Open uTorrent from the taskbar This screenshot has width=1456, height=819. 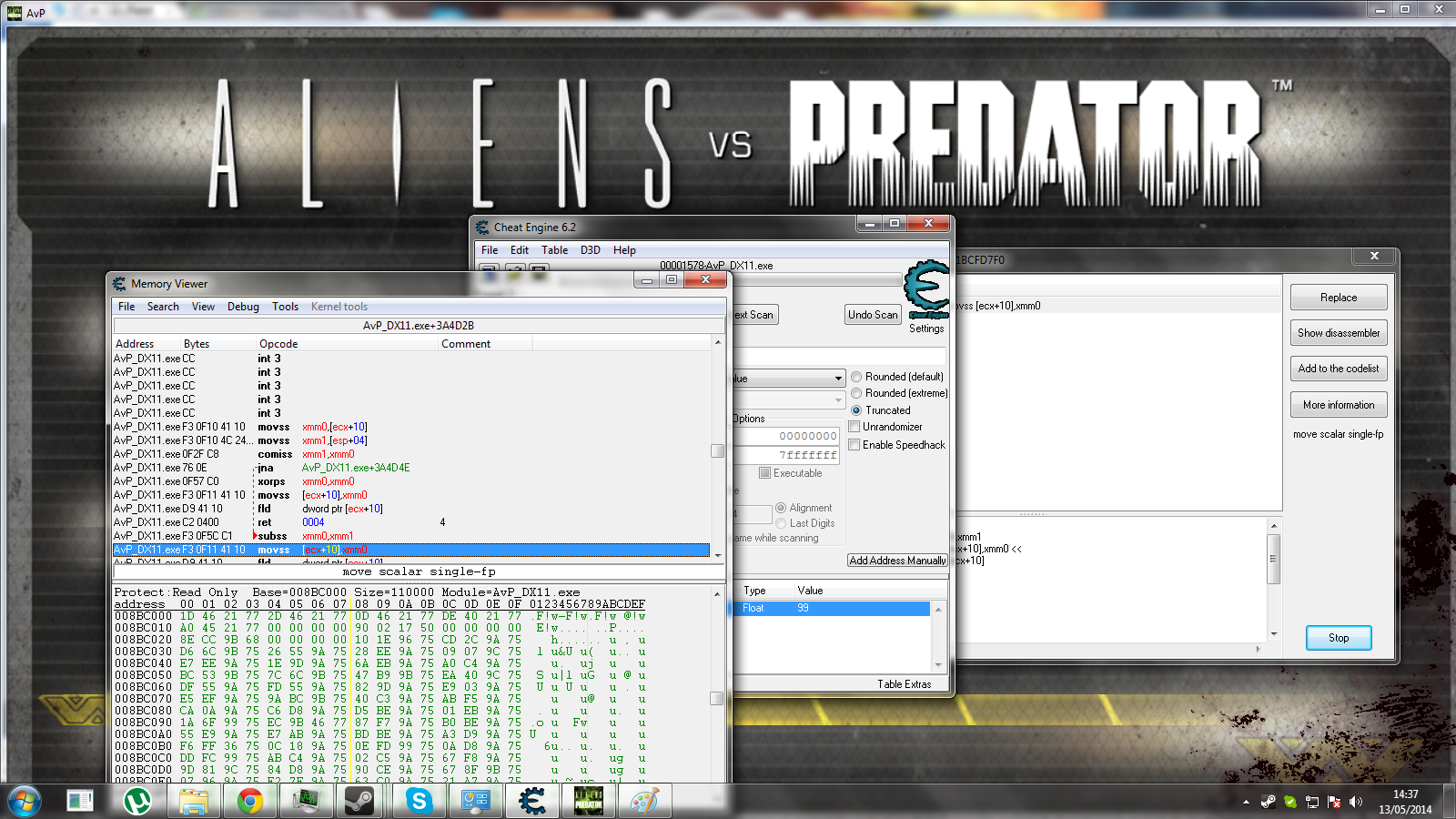(136, 801)
